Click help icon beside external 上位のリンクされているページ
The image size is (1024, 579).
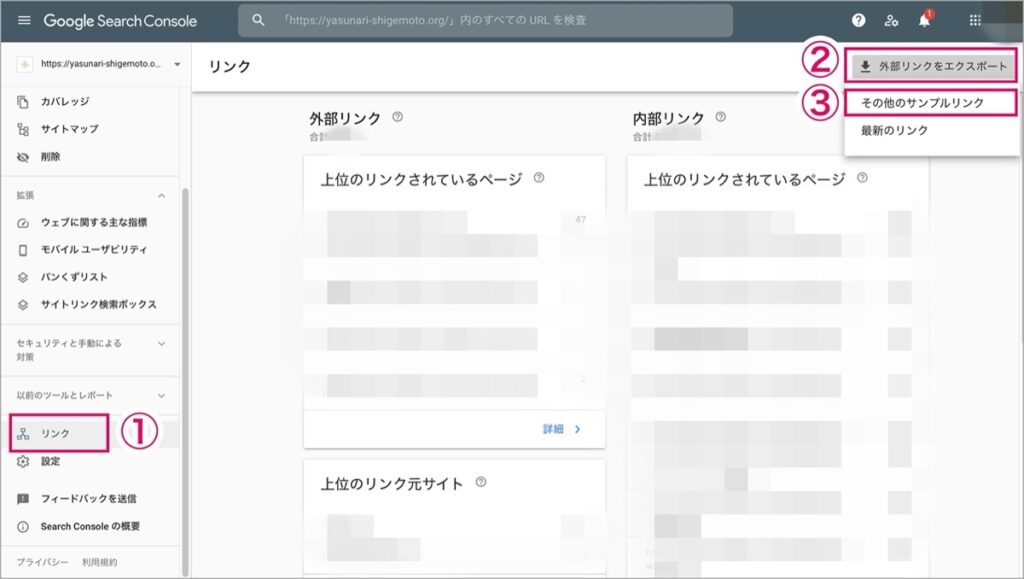coord(539,178)
